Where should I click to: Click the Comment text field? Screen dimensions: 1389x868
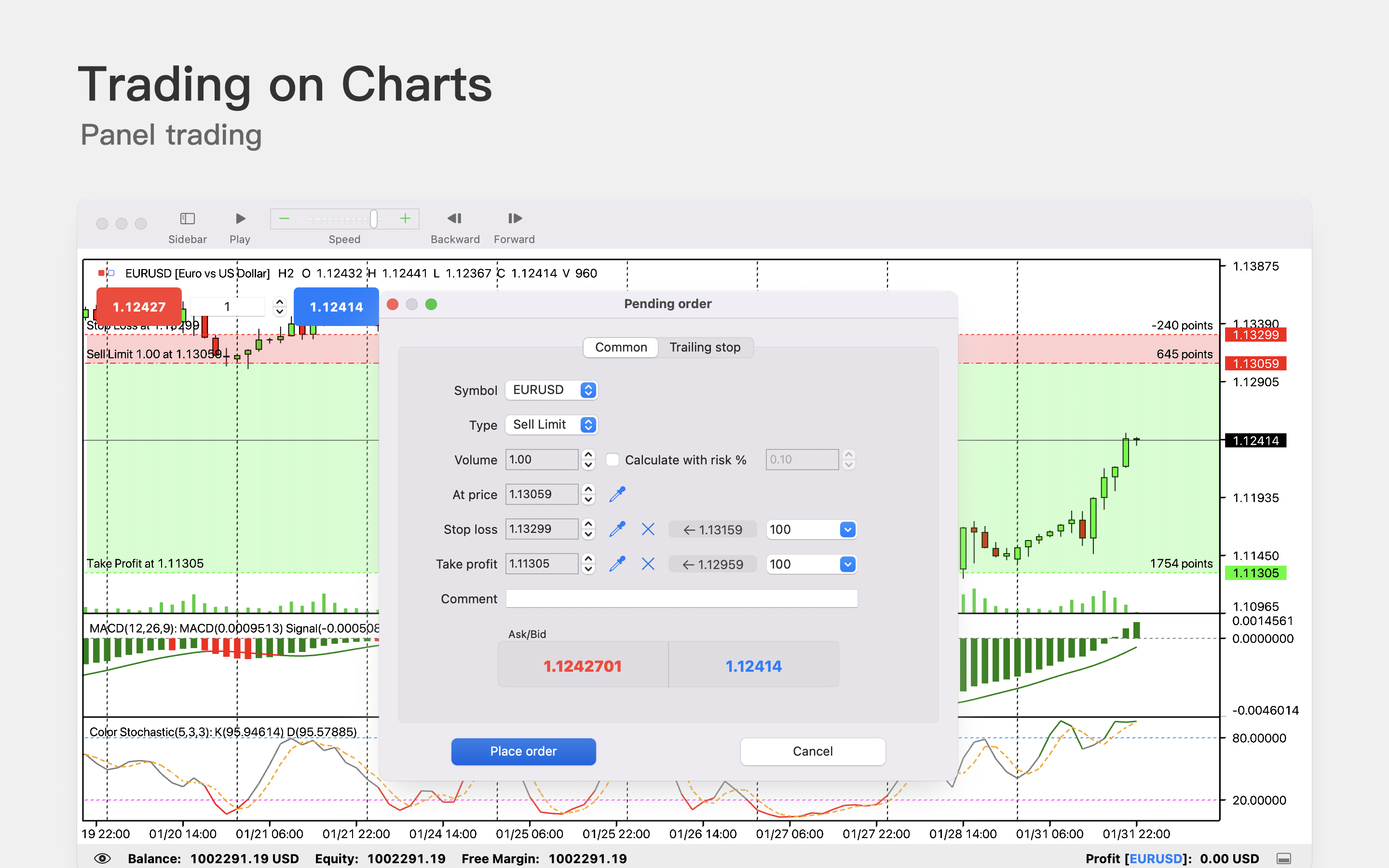point(681,599)
